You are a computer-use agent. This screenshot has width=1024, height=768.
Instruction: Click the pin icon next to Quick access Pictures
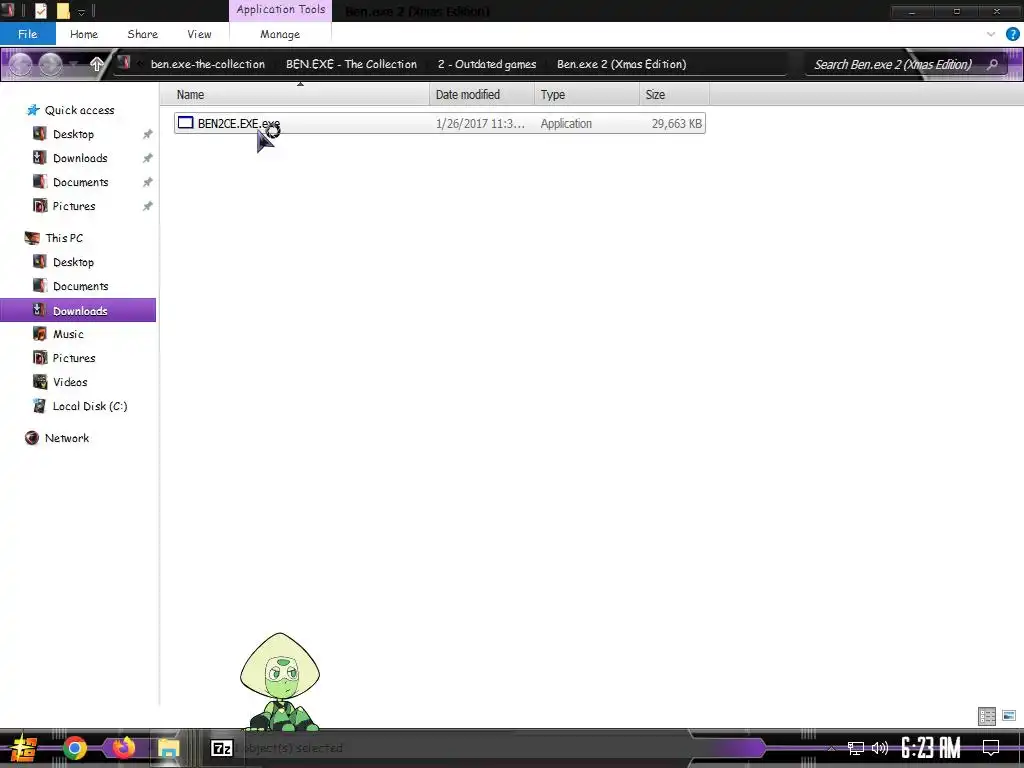(x=148, y=206)
